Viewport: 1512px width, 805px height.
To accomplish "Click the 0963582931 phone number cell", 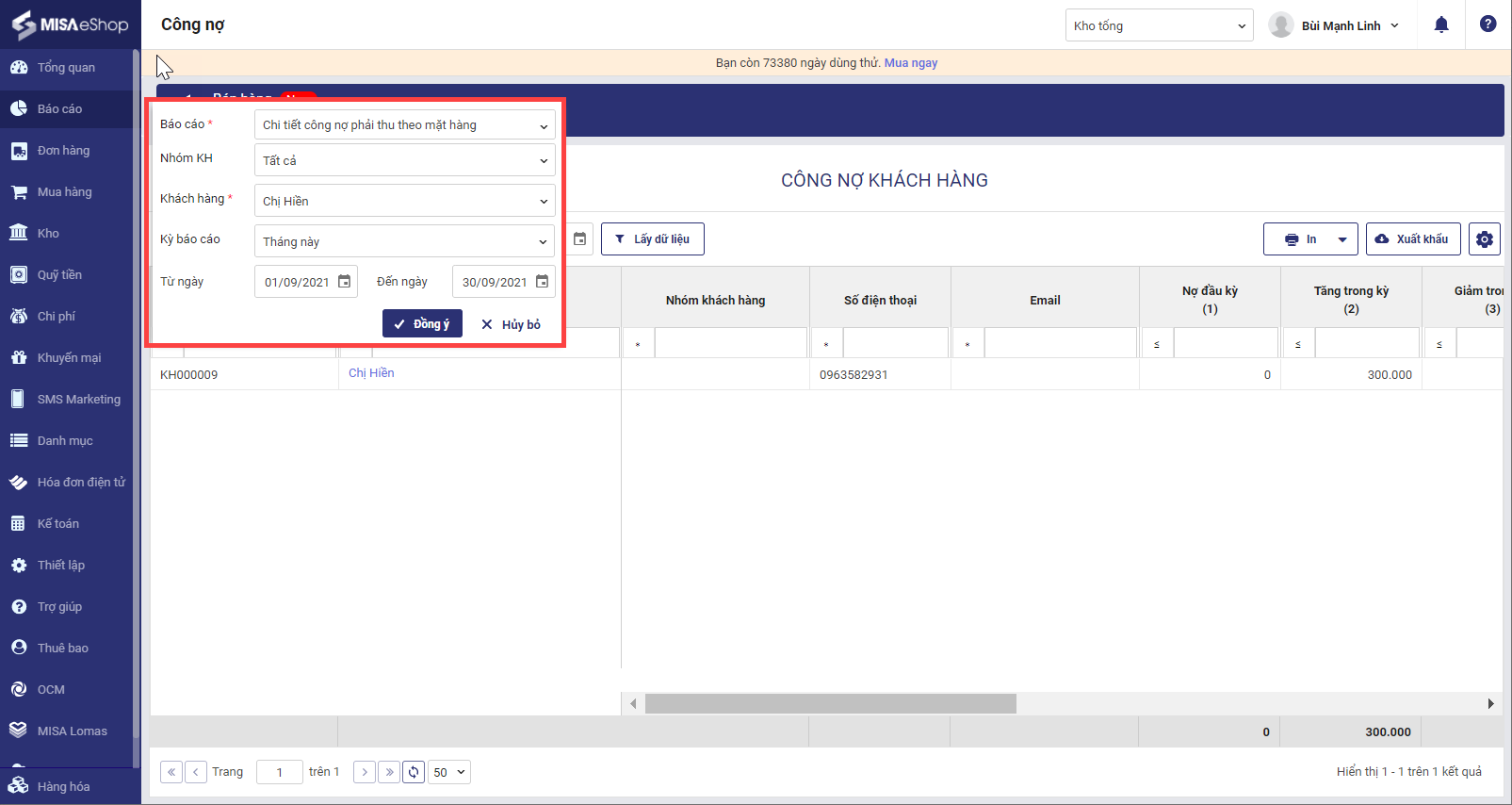I will tap(880, 375).
